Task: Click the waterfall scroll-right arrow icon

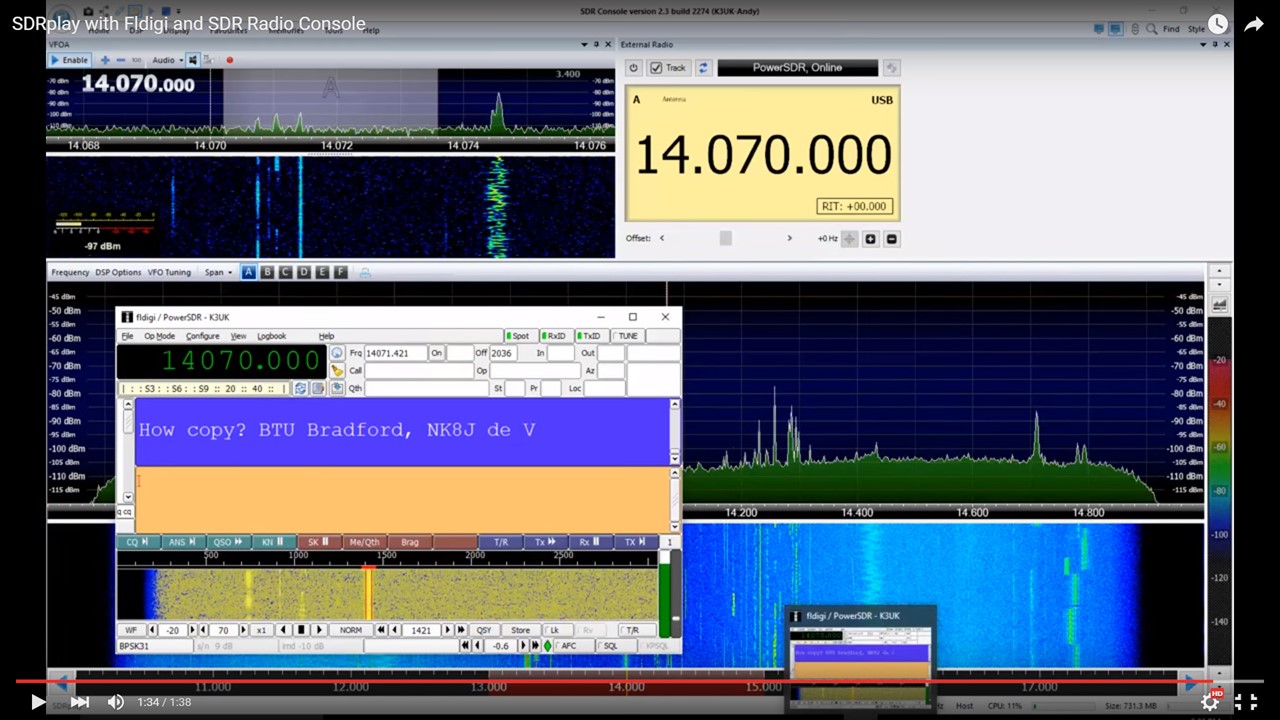Action: click(x=319, y=630)
